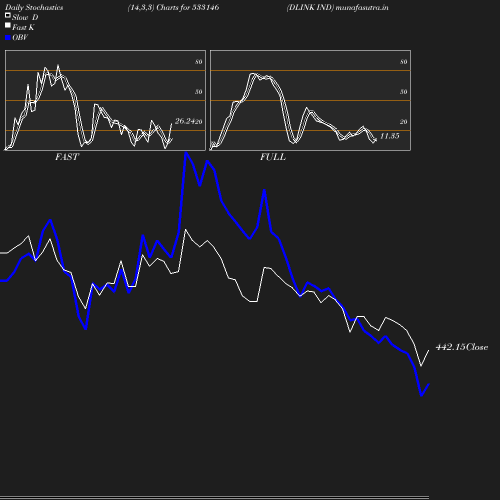The width and height of the screenshot is (500, 500).
Task: Click the 11.35 value in FULL chart
Action: pos(390,136)
